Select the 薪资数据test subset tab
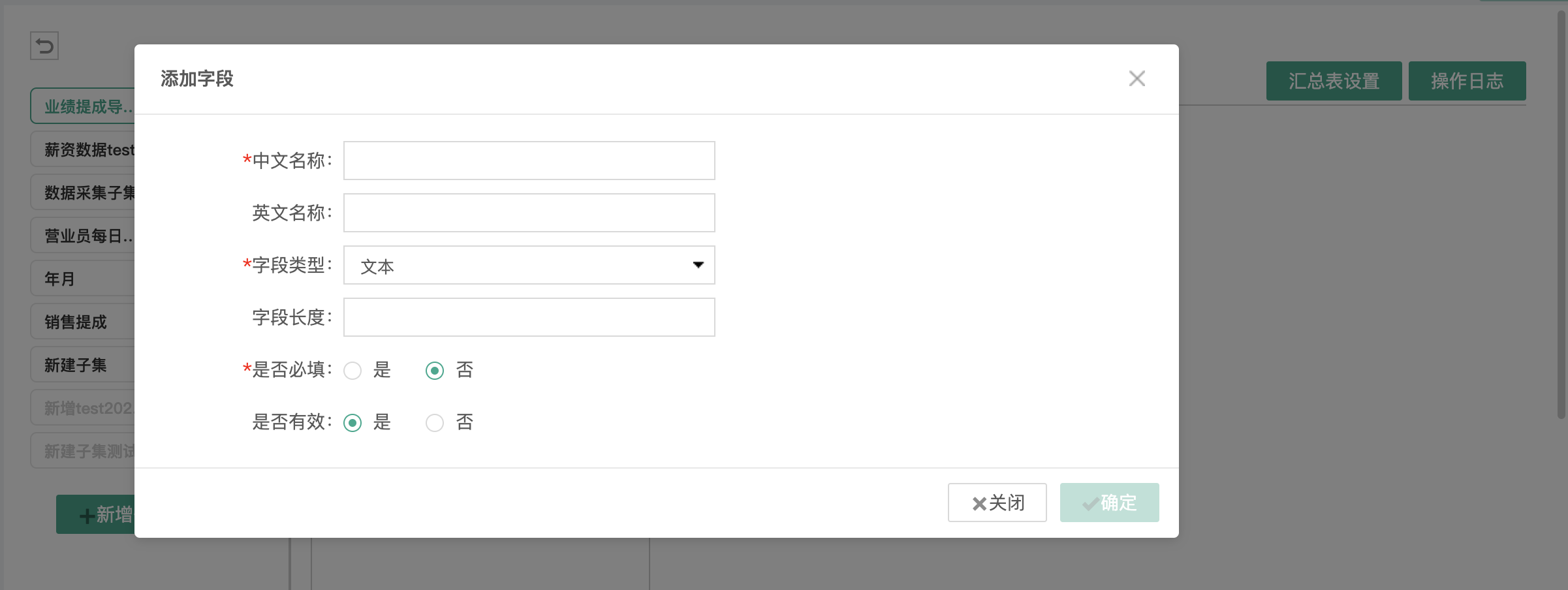 pyautogui.click(x=83, y=149)
